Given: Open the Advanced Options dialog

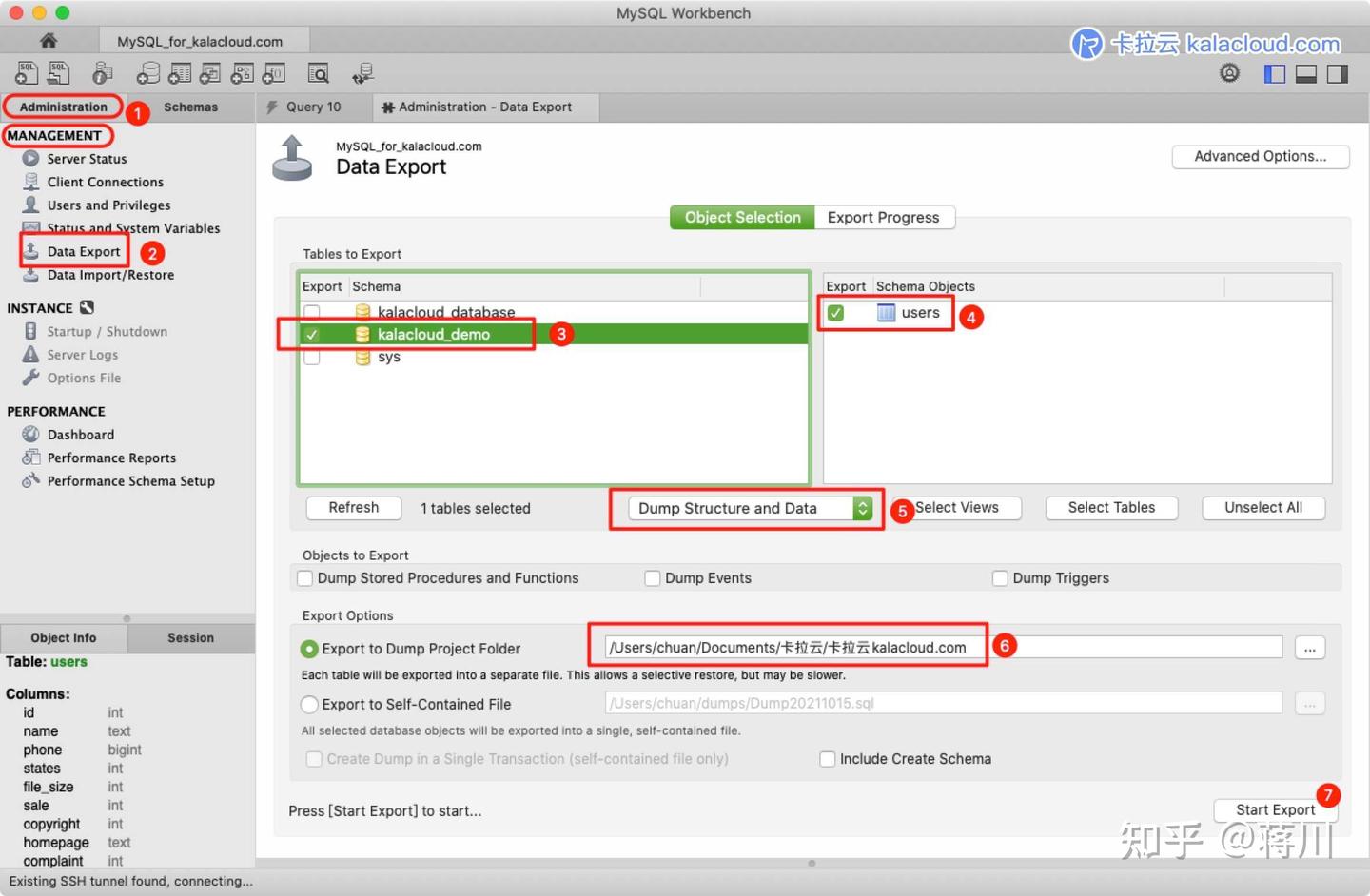Looking at the screenshot, I should pyautogui.click(x=1260, y=156).
